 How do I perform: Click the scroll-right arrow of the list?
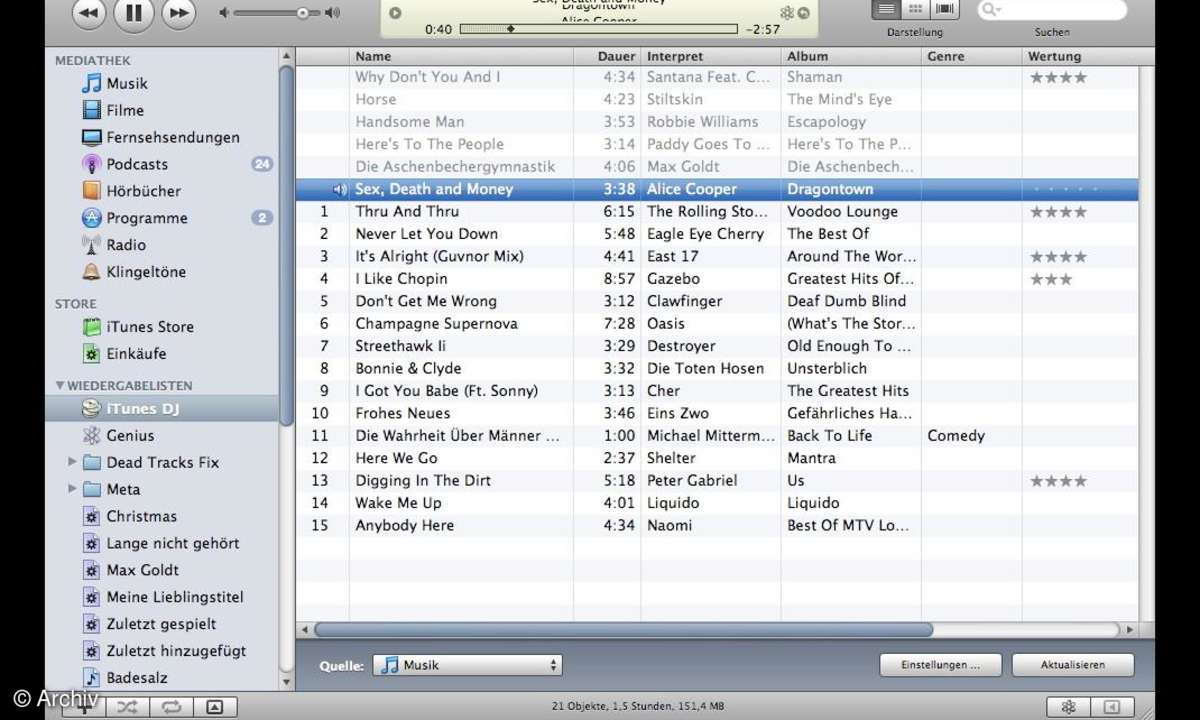1129,630
